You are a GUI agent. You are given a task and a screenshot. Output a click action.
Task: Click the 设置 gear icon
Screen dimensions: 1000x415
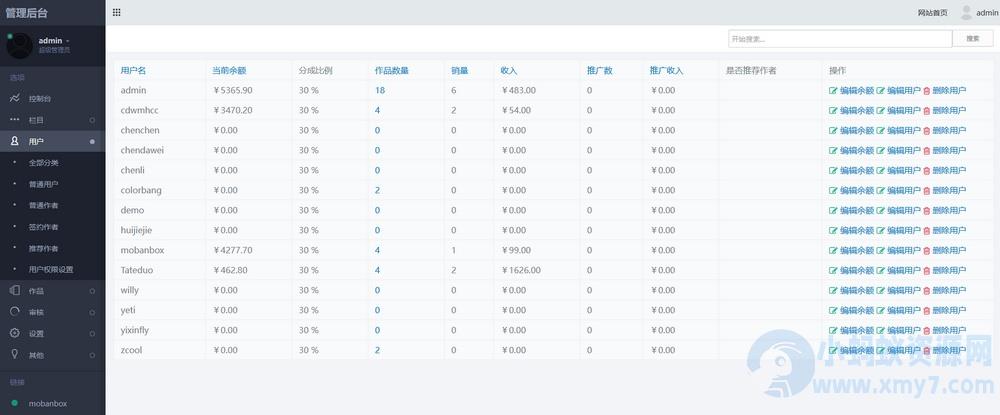coord(15,333)
